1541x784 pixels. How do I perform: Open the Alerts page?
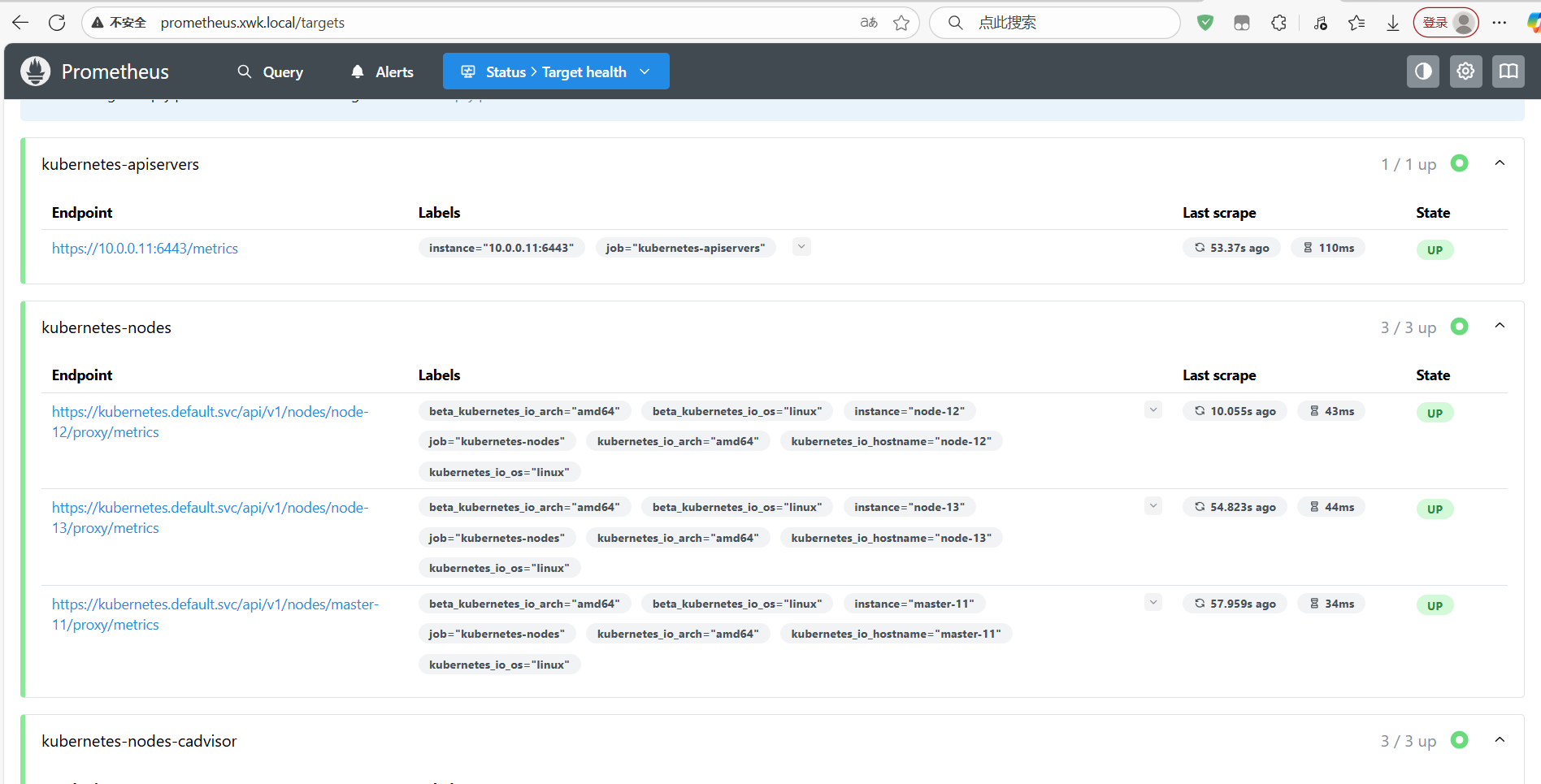383,72
